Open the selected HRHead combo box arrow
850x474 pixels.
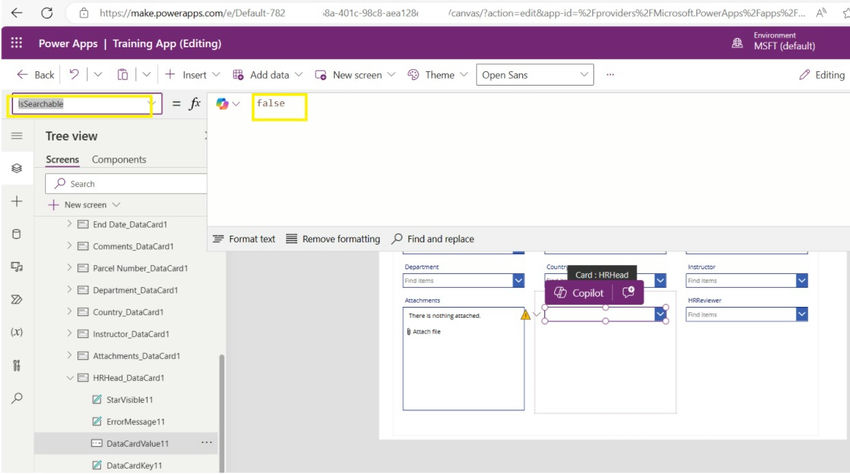660,314
